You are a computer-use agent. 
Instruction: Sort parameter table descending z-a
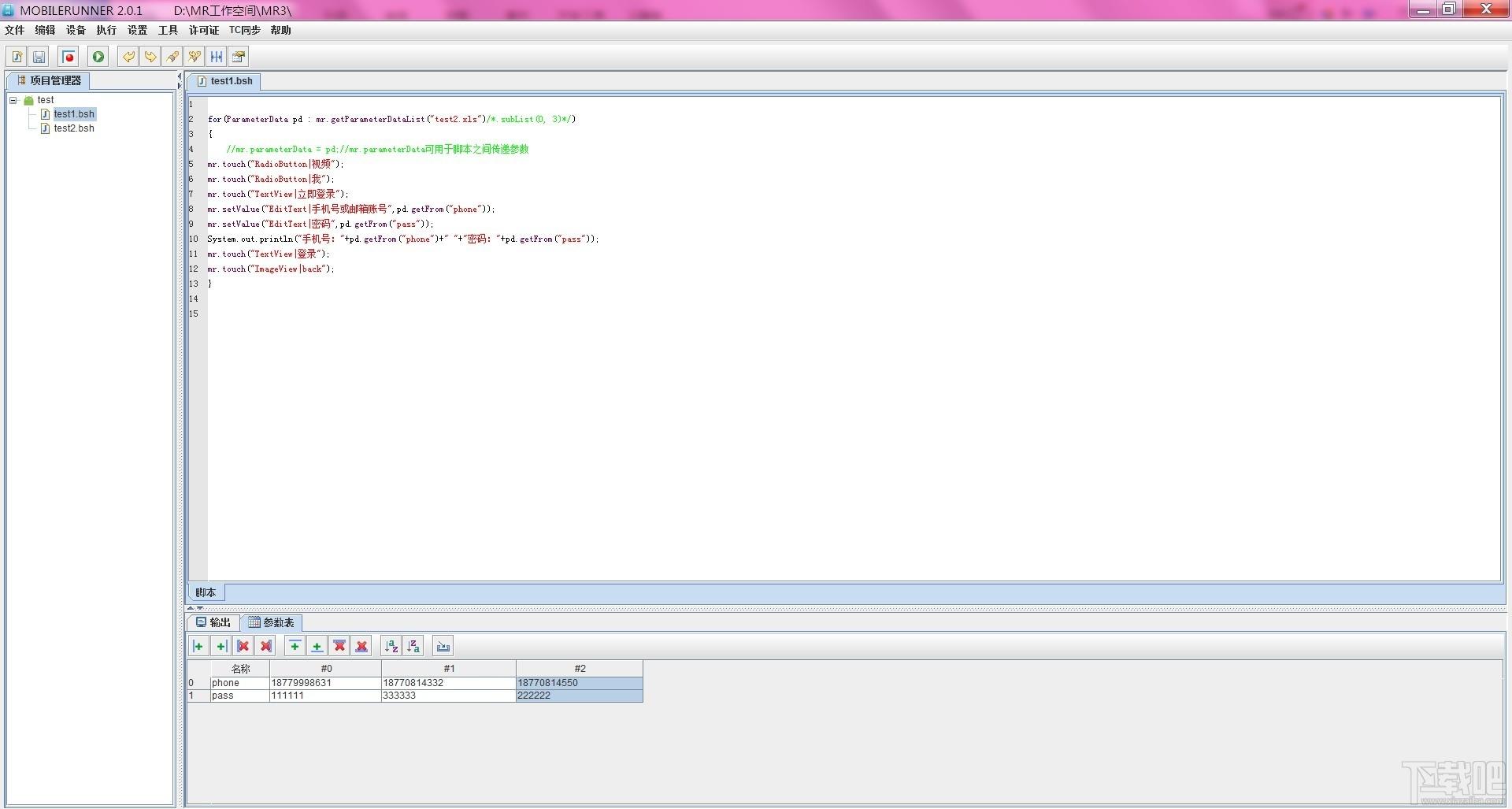(x=413, y=647)
